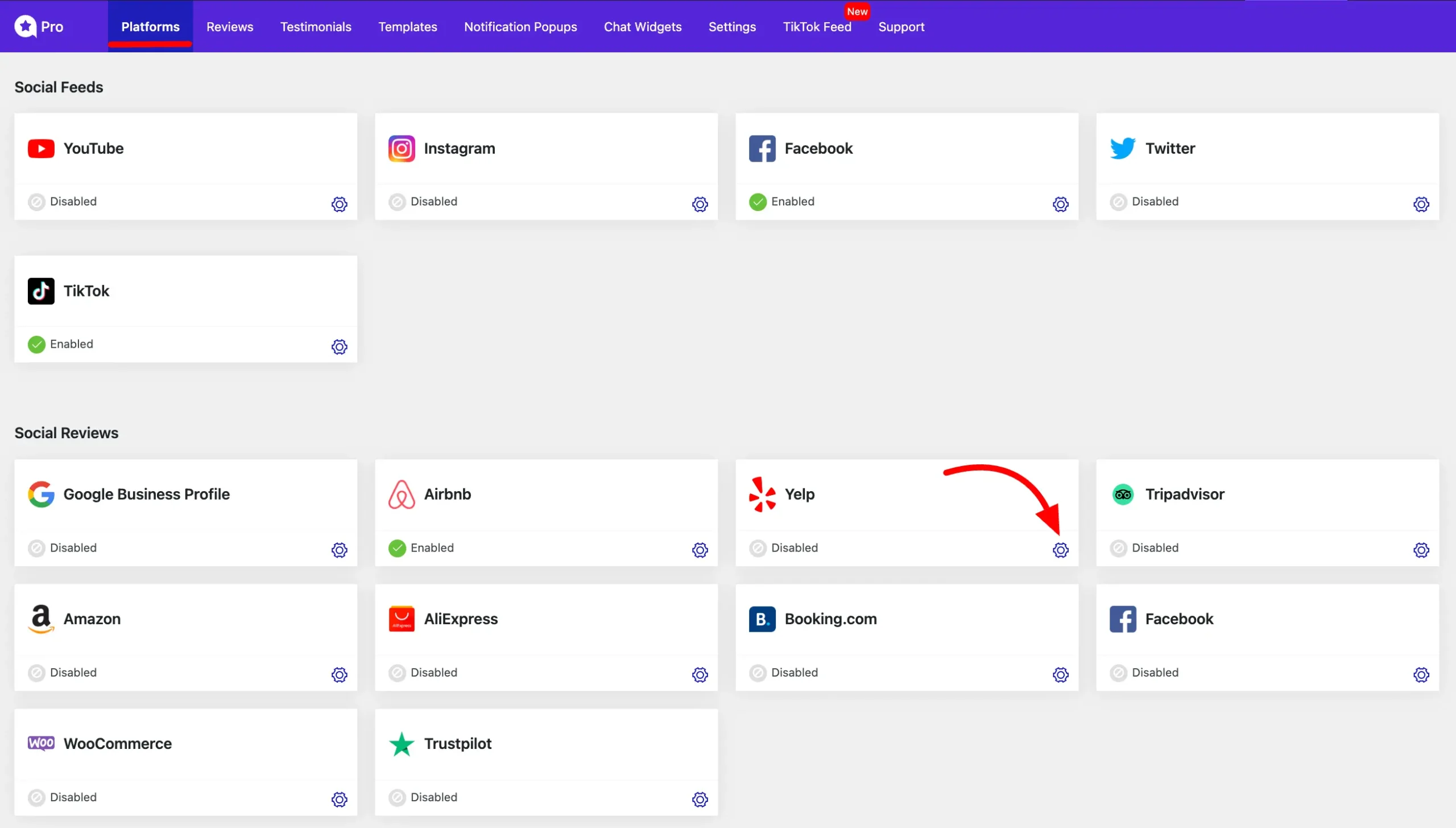
Task: Select the Platforms tab
Action: point(150,27)
